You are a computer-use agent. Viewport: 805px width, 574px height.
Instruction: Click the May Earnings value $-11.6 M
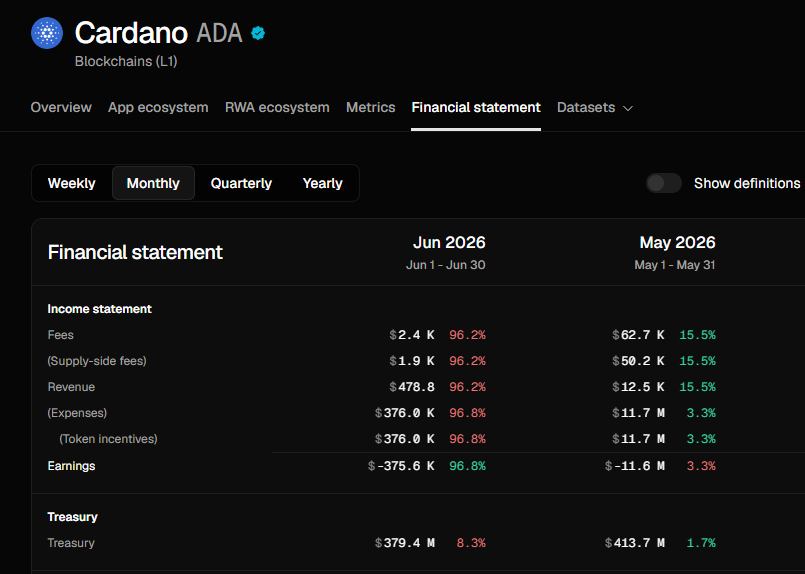coord(635,466)
